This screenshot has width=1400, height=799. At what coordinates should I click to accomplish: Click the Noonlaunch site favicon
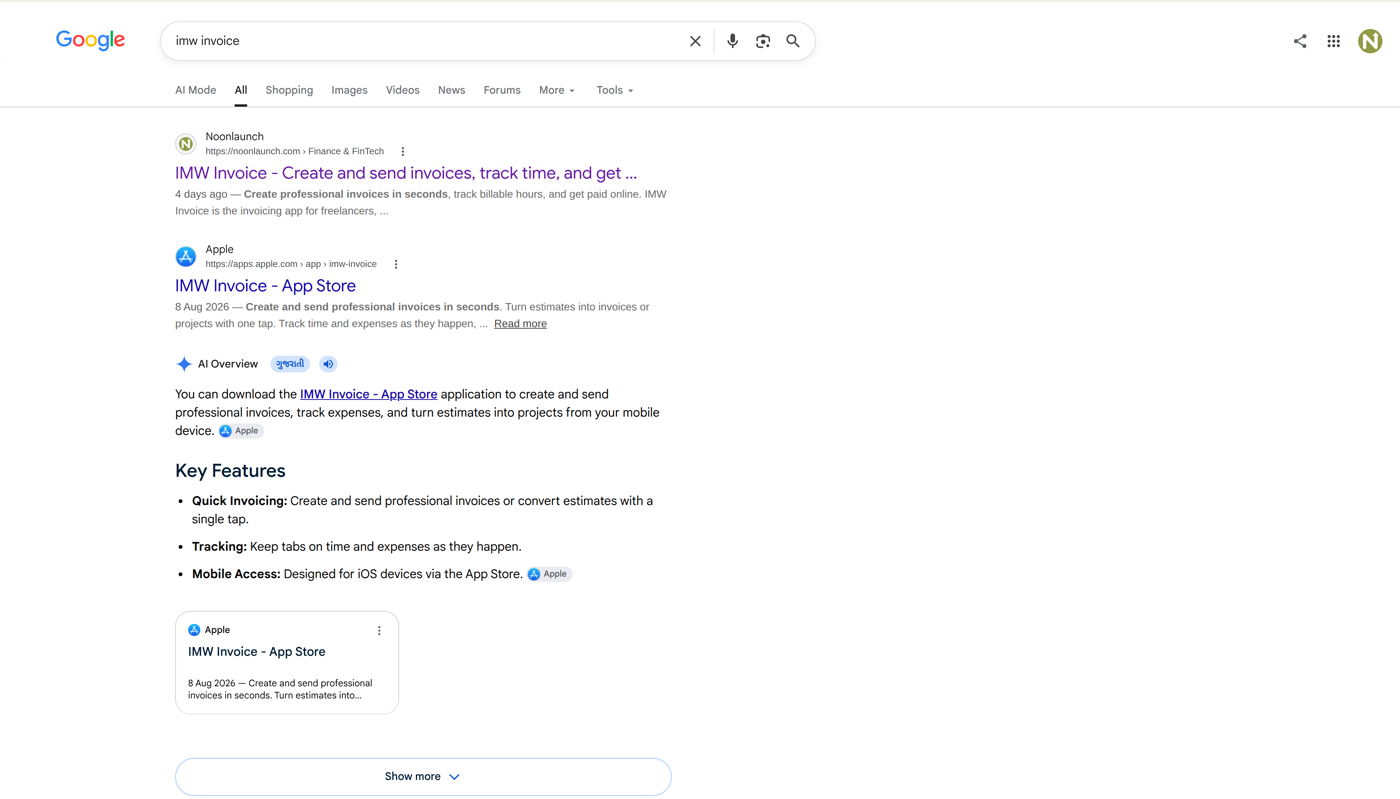(186, 144)
